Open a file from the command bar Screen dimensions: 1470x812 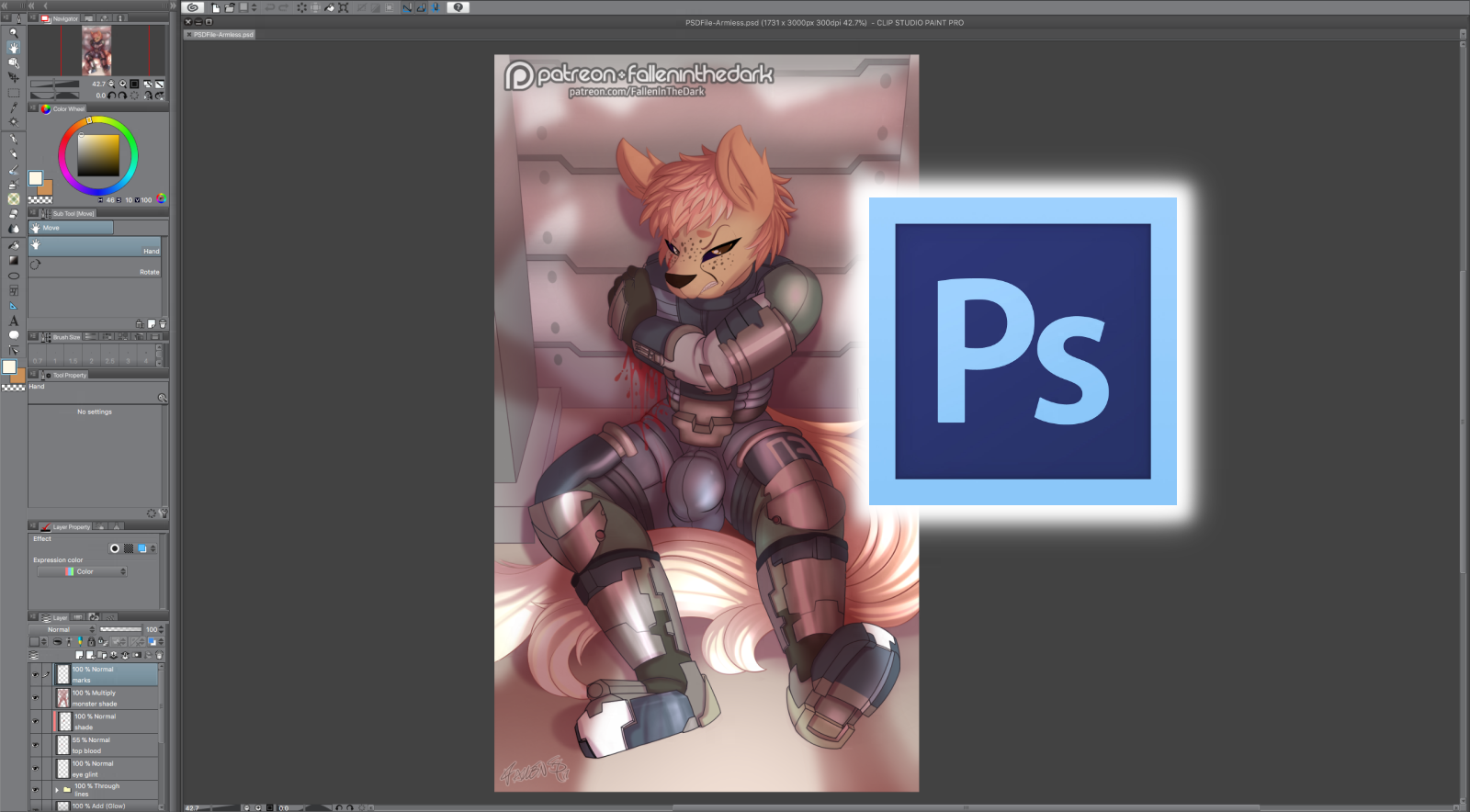[230, 7]
